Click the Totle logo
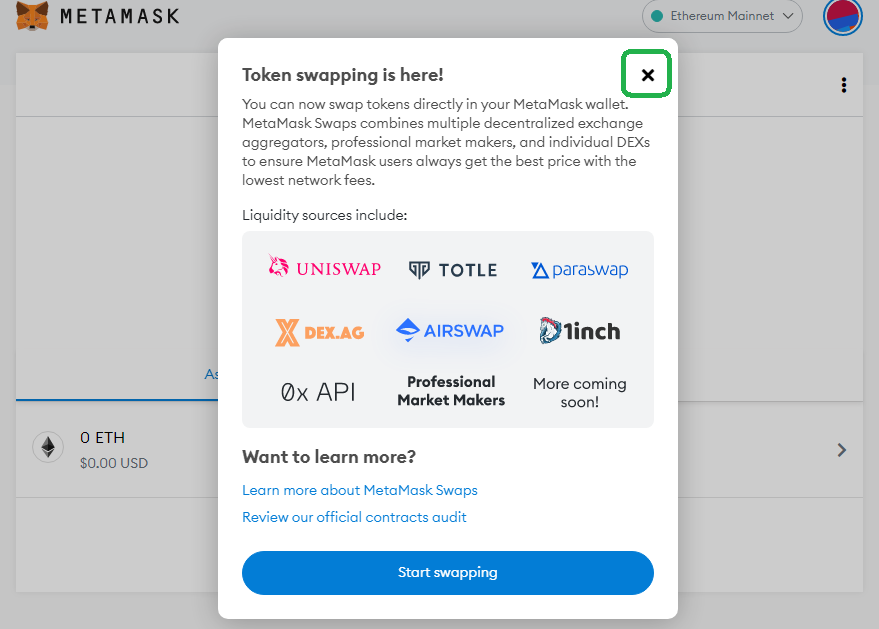 [453, 270]
